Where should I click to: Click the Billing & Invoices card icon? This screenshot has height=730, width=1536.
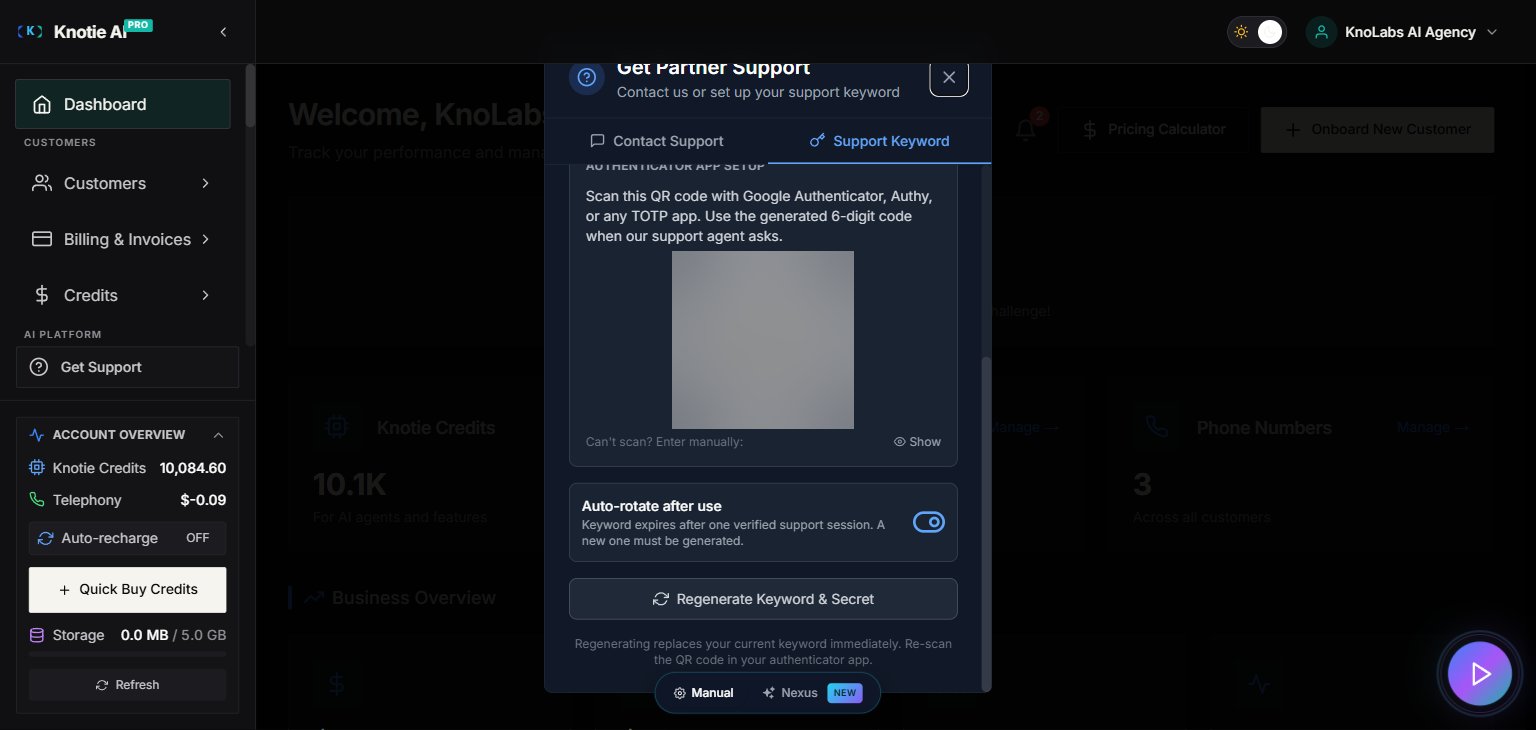[x=42, y=239]
